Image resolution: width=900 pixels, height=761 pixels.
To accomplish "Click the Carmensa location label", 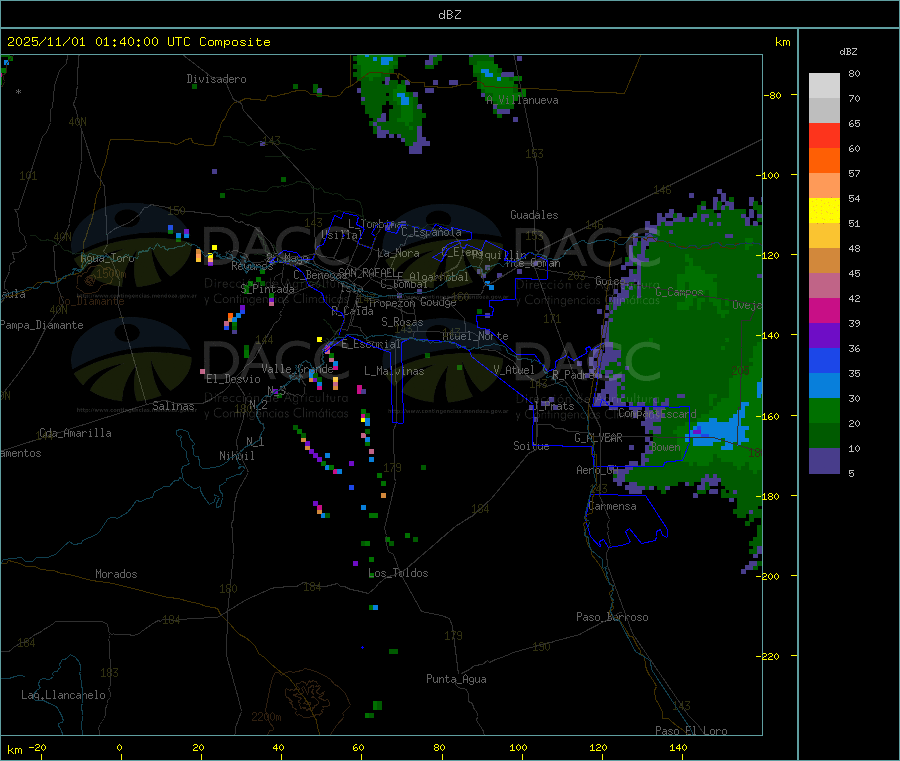I will click(x=612, y=507).
